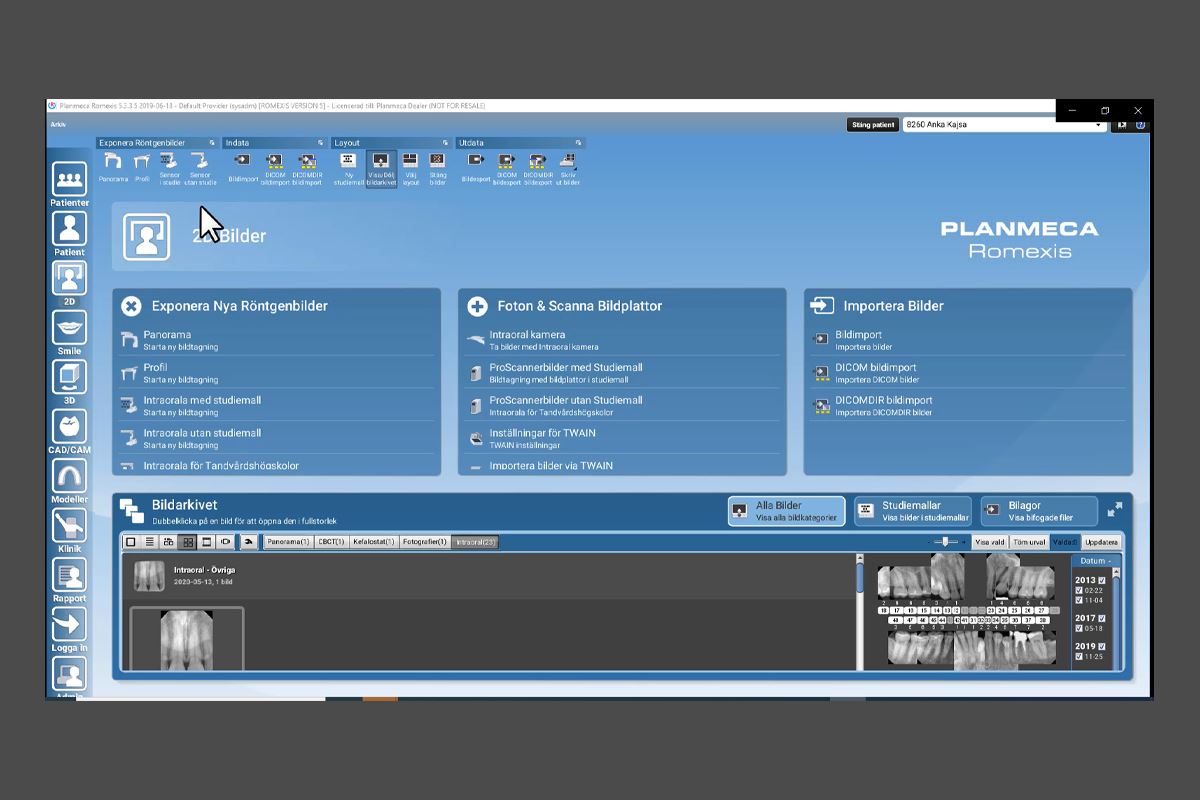Viewport: 1200px width, 800px height.
Task: Open the patient selector dropdown
Action: (x=1100, y=125)
